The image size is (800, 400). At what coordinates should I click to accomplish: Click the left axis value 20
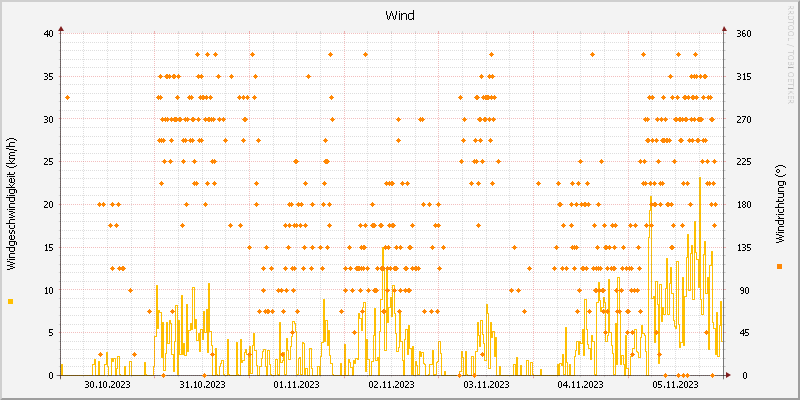tap(48, 205)
